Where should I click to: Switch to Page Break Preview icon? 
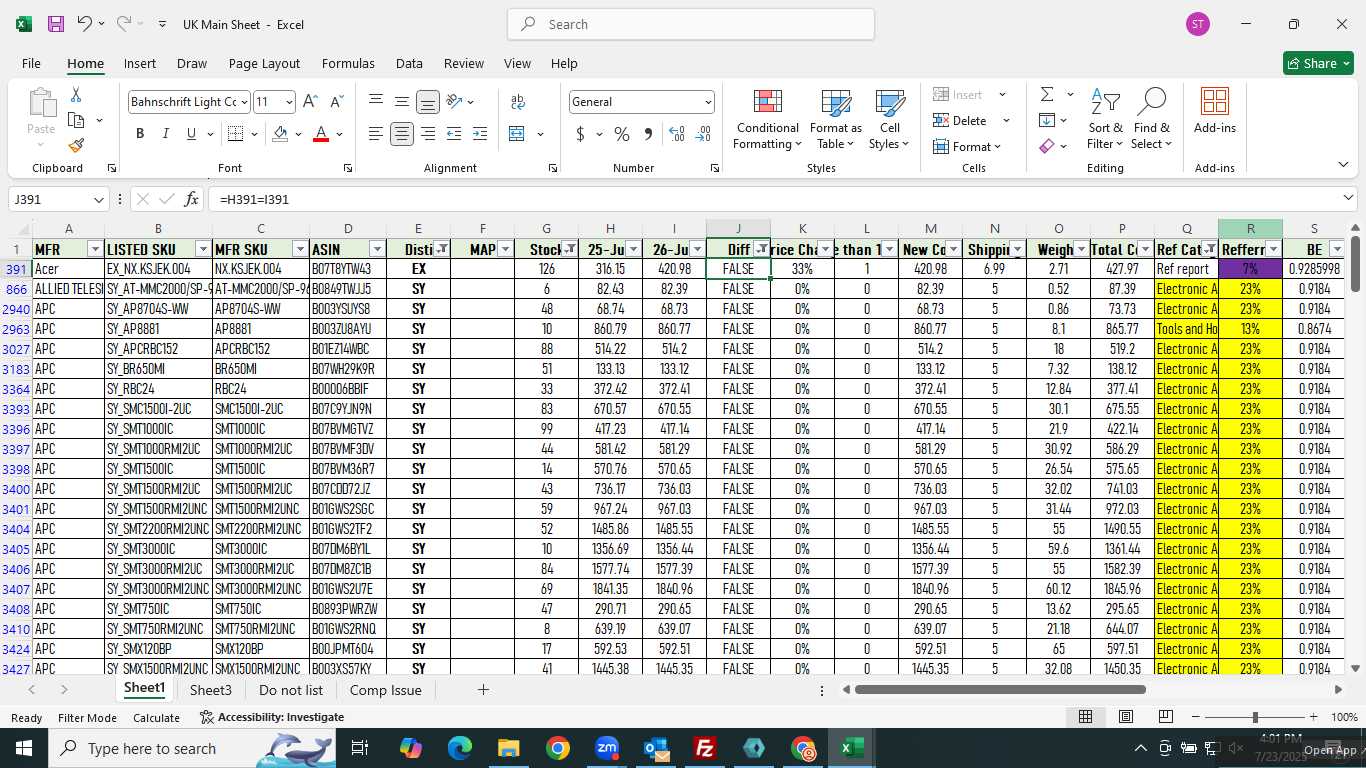pyautogui.click(x=1166, y=717)
